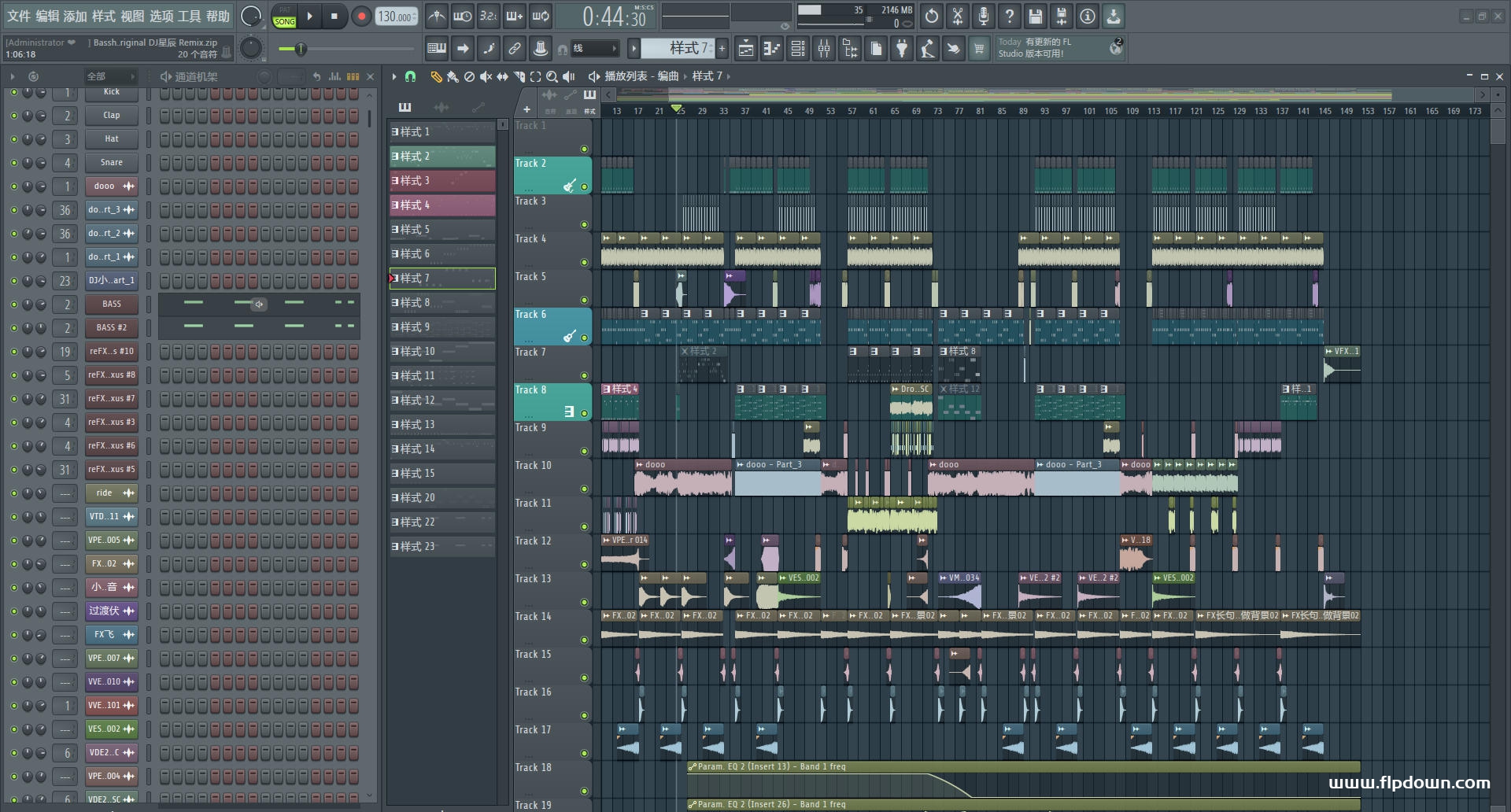This screenshot has height=812, width=1511.
Task: Open the 线 snap dropdown in toolbar
Action: pos(595,48)
